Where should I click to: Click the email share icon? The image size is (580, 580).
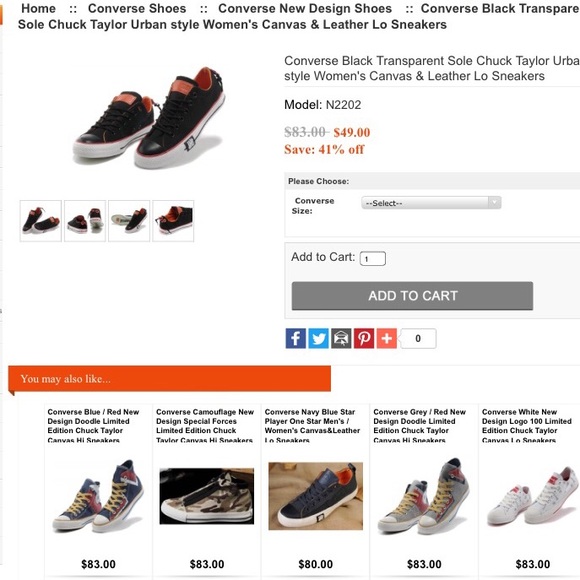pyautogui.click(x=341, y=338)
